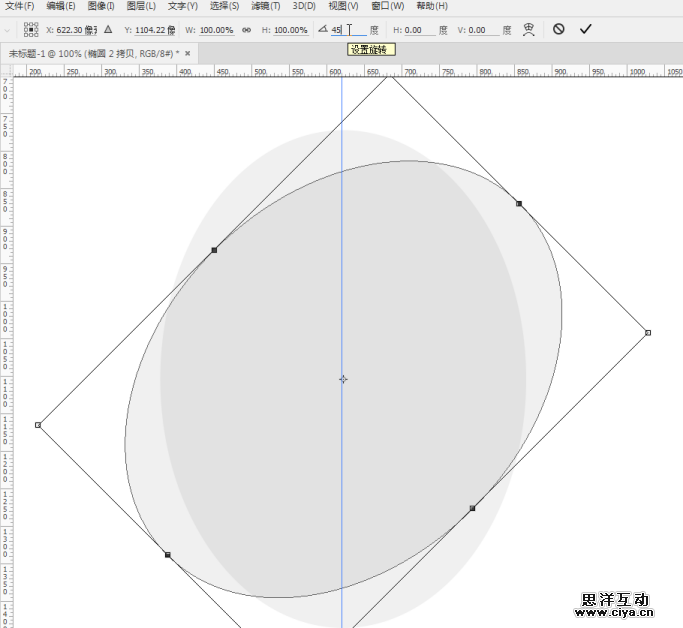Select the 未标题-1 document tab
The width and height of the screenshot is (683, 628).
pos(92,52)
